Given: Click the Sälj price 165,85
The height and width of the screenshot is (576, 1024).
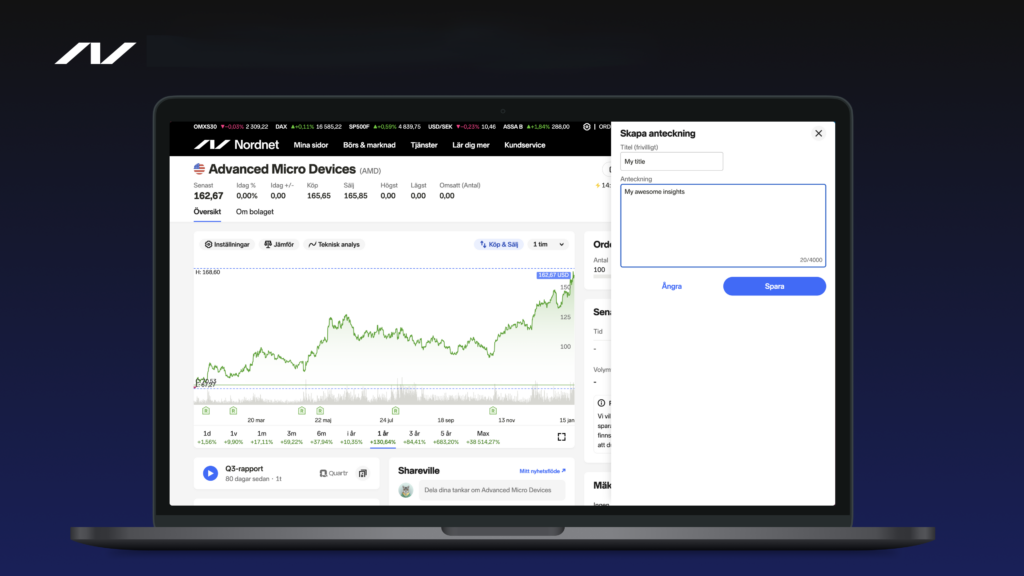Looking at the screenshot, I should click(x=355, y=196).
